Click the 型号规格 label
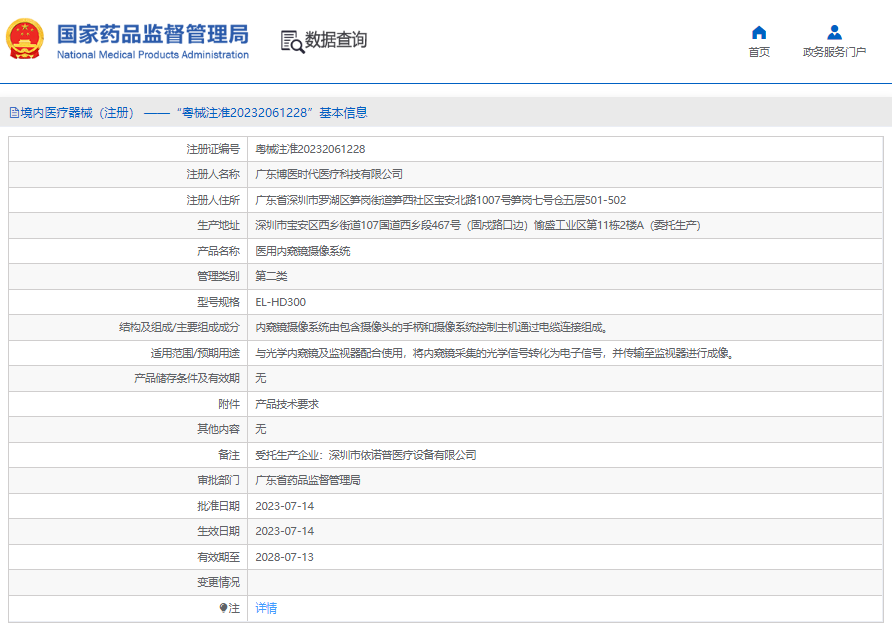This screenshot has height=627, width=892. pyautogui.click(x=218, y=302)
